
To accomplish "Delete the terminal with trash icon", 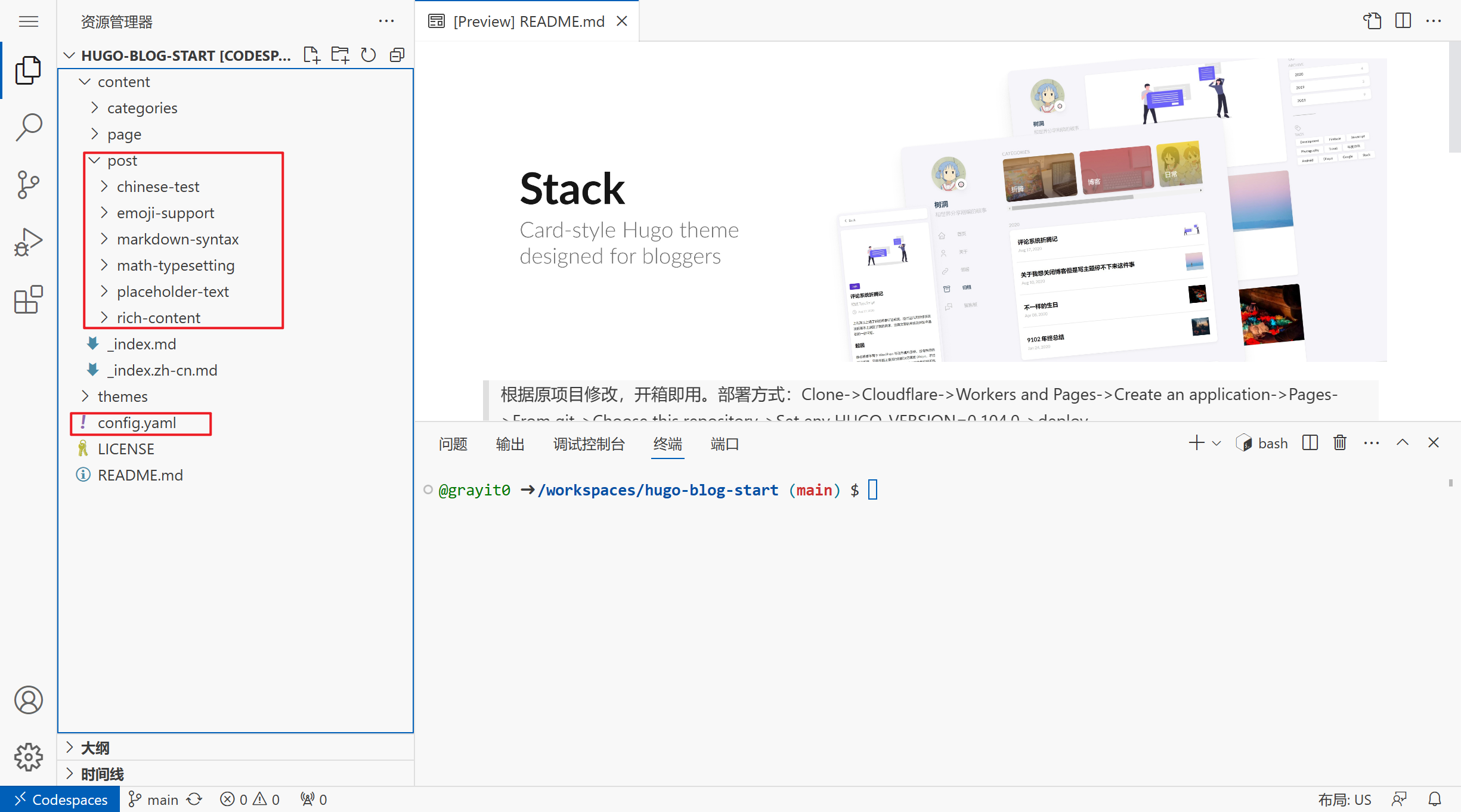I will coord(1340,443).
